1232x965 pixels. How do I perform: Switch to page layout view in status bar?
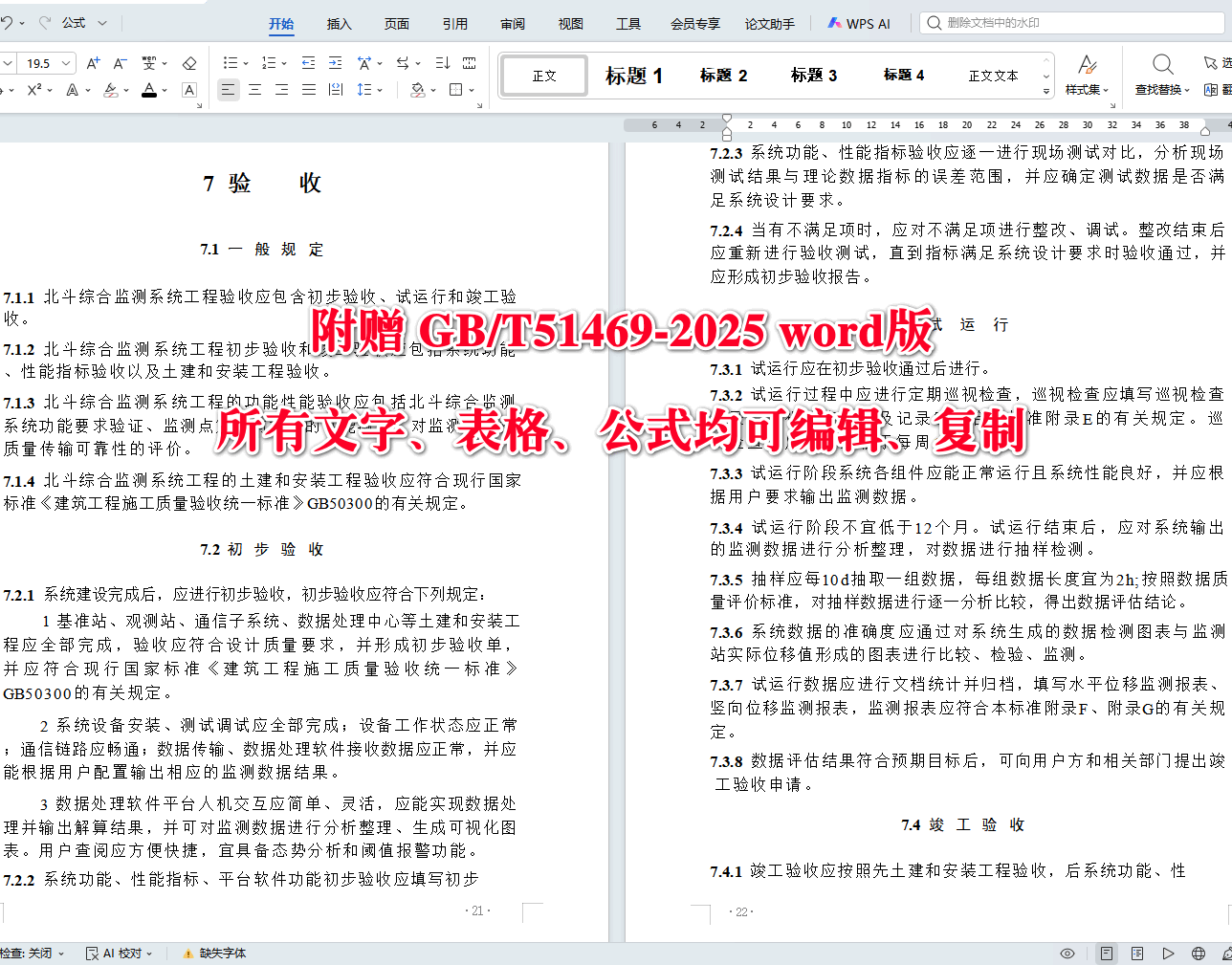(1106, 954)
